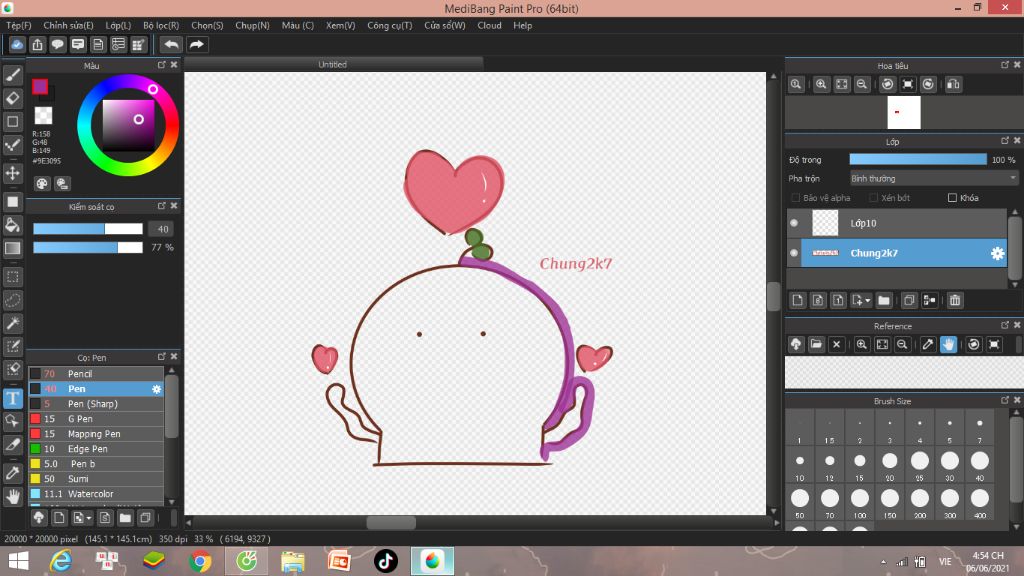Select the Text tool
This screenshot has width=1024, height=576.
12,398
